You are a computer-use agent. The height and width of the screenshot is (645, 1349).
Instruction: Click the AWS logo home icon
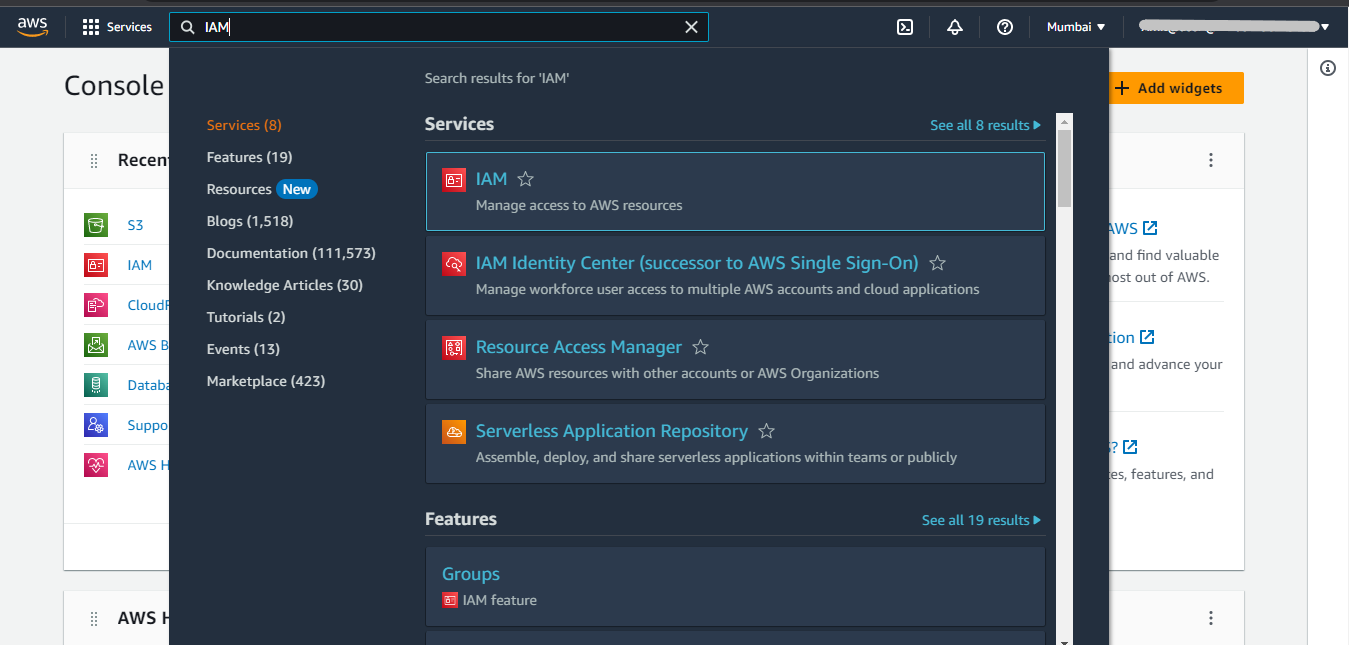[x=32, y=27]
